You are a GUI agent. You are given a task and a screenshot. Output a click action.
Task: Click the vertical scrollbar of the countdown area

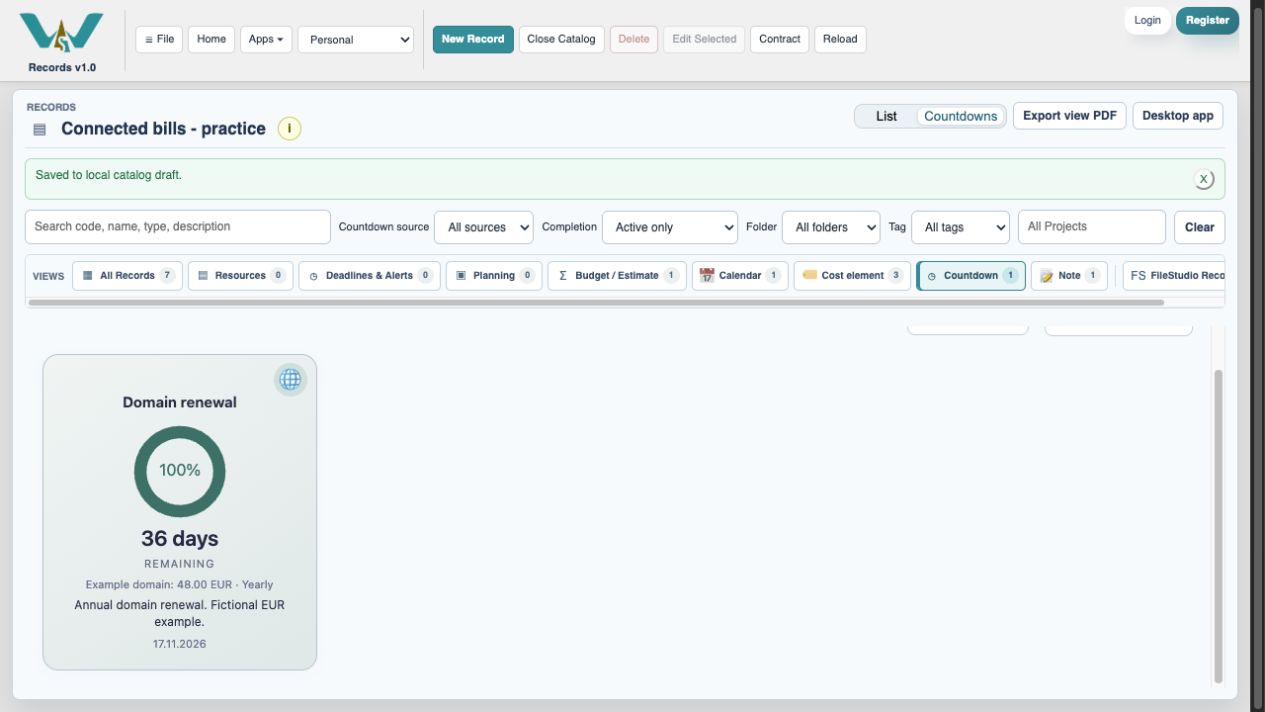click(1218, 526)
